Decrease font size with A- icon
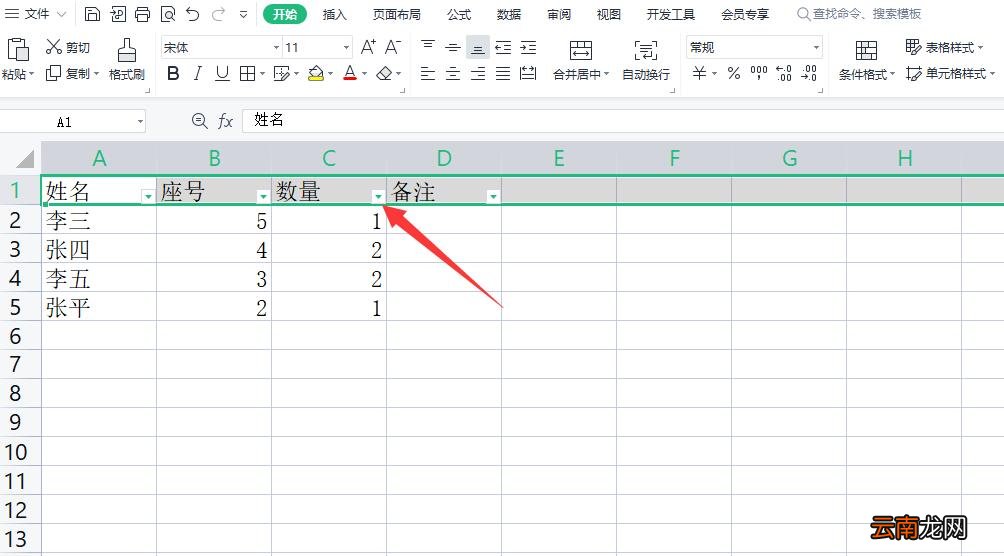 (393, 47)
